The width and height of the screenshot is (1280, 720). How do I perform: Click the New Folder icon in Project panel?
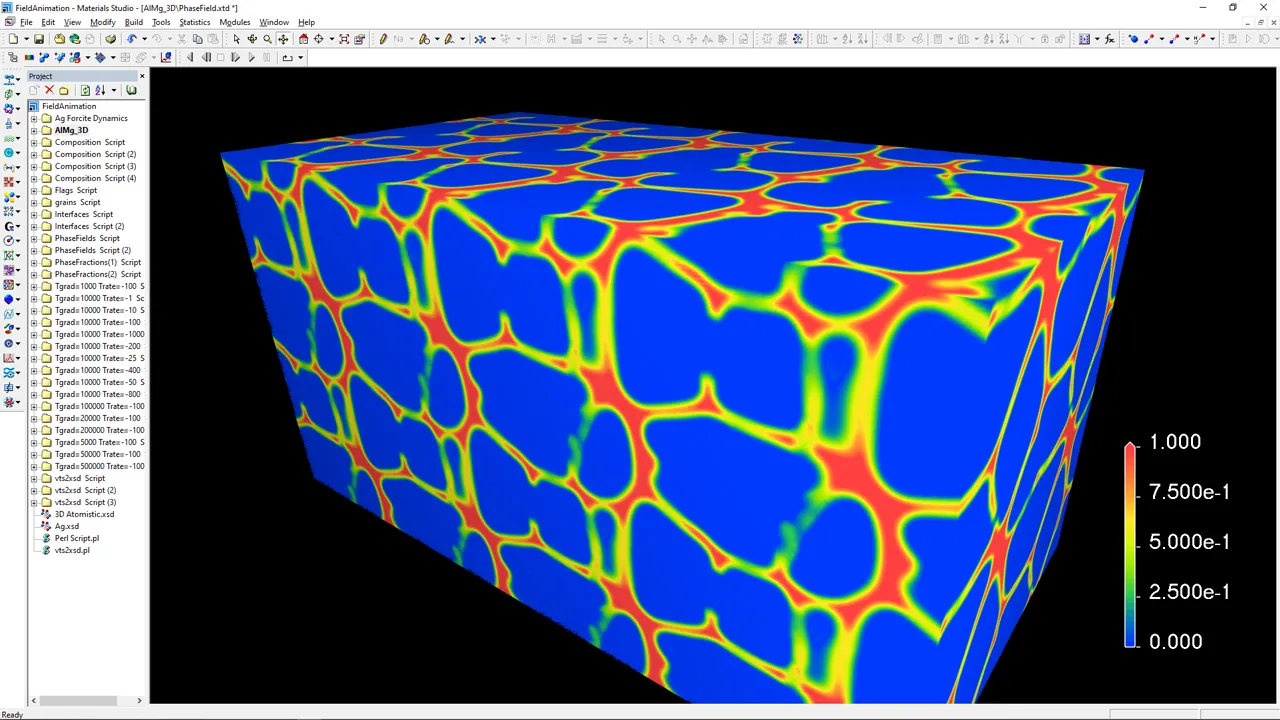pos(64,90)
